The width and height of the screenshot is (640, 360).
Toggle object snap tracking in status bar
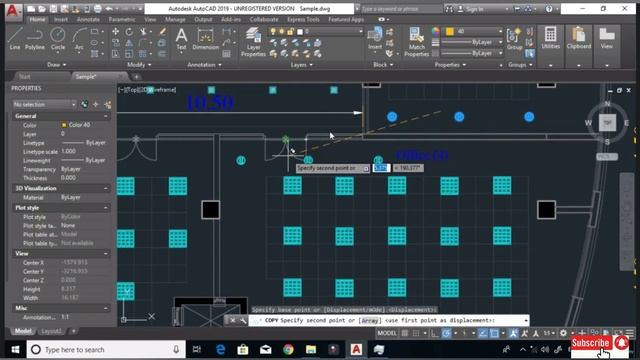pos(483,333)
